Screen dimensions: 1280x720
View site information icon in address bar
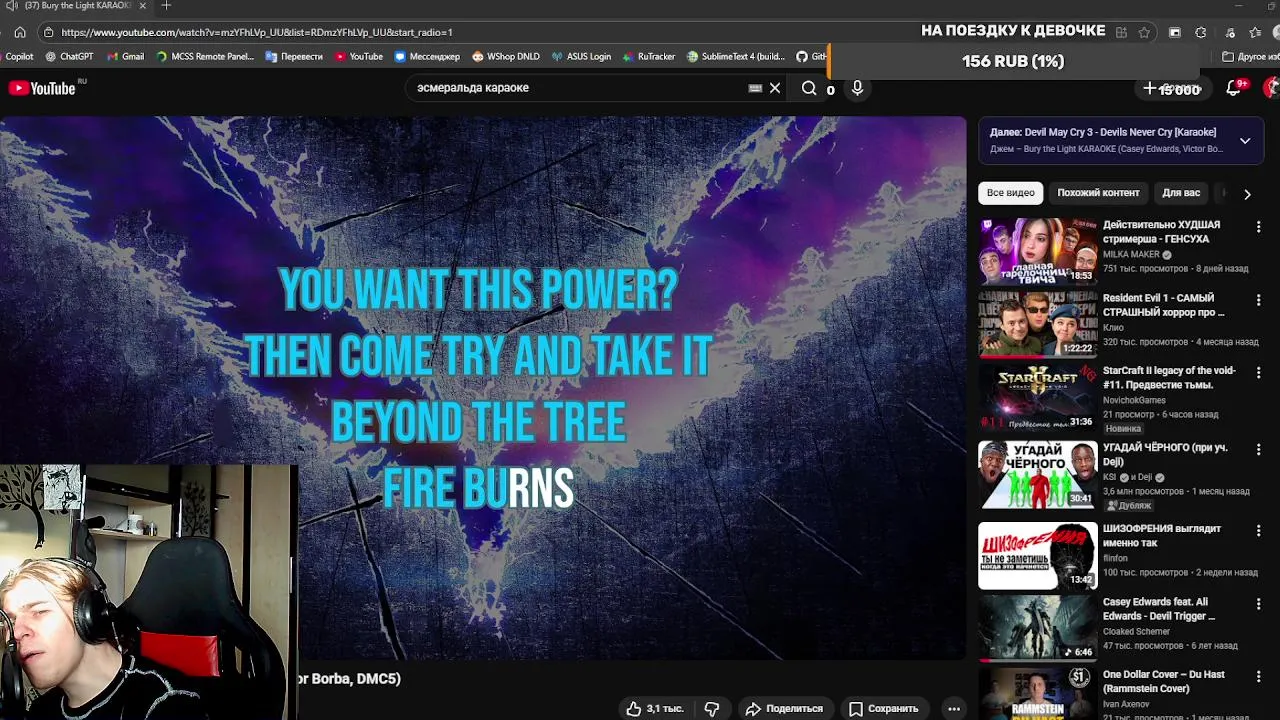tap(49, 32)
